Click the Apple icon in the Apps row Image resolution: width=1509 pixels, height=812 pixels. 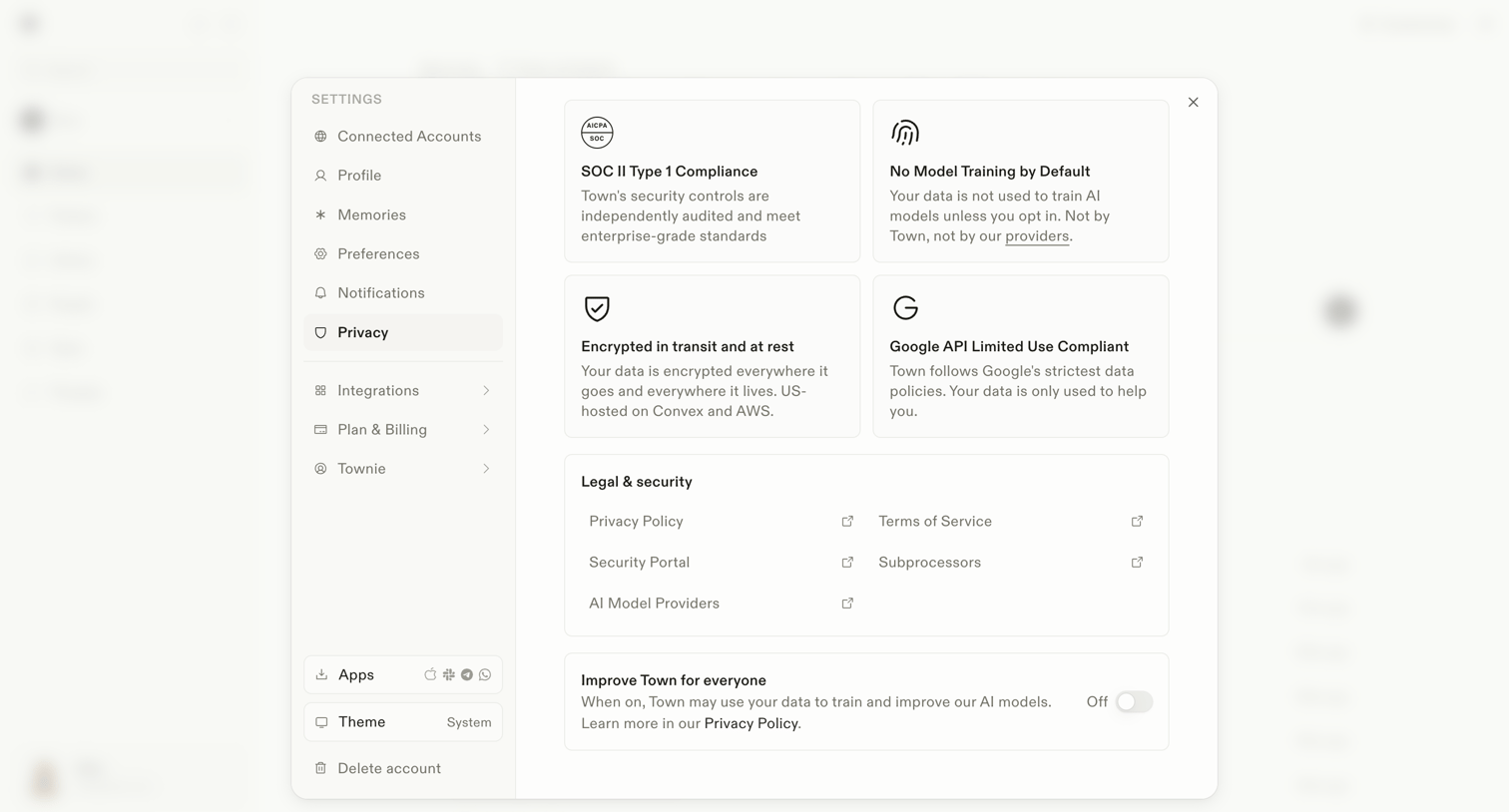tap(430, 675)
